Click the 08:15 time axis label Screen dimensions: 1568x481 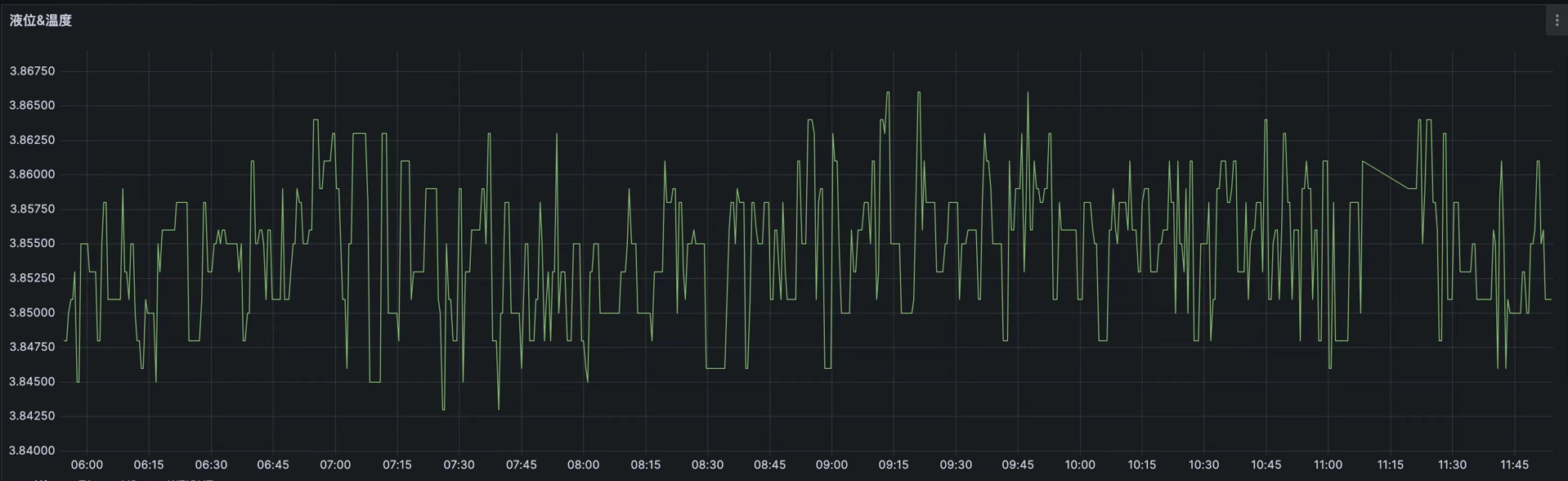[x=645, y=465]
